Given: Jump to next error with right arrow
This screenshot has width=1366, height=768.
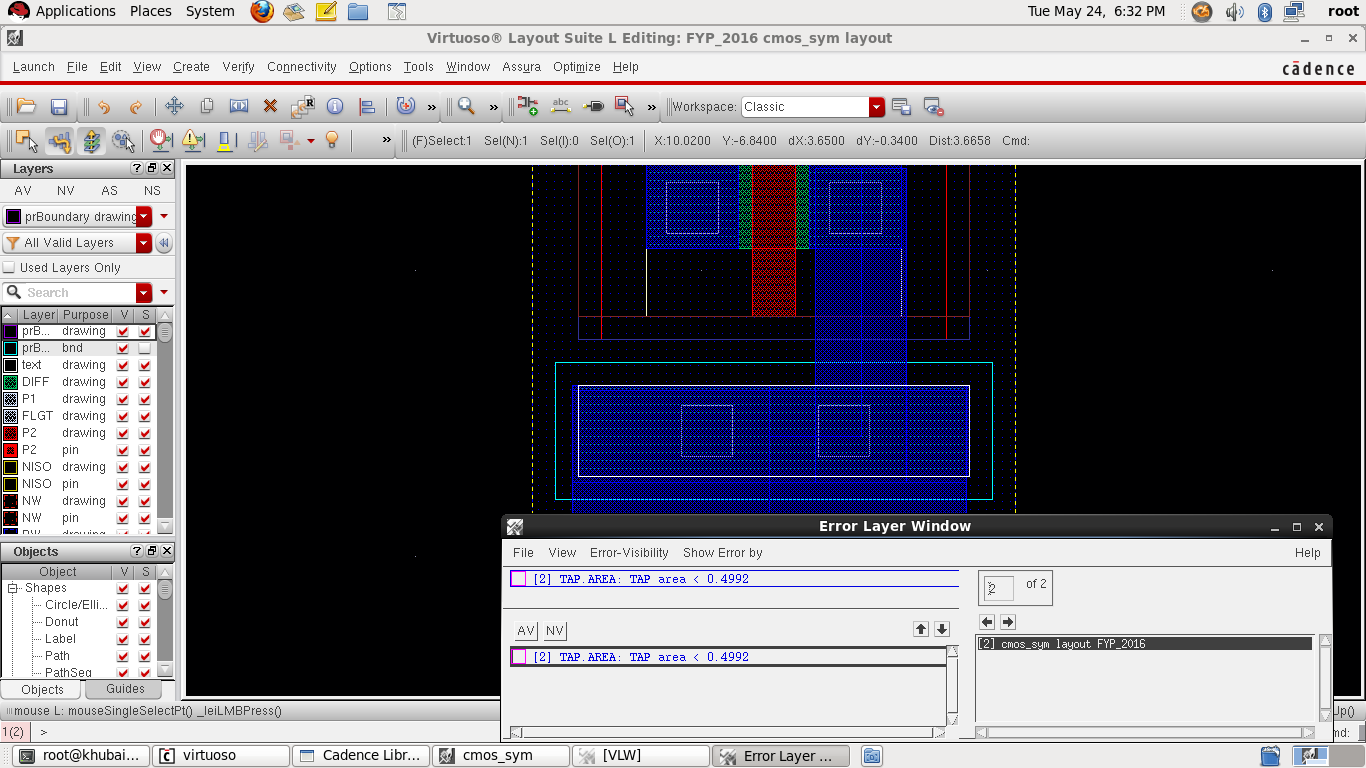Looking at the screenshot, I should tap(1008, 622).
